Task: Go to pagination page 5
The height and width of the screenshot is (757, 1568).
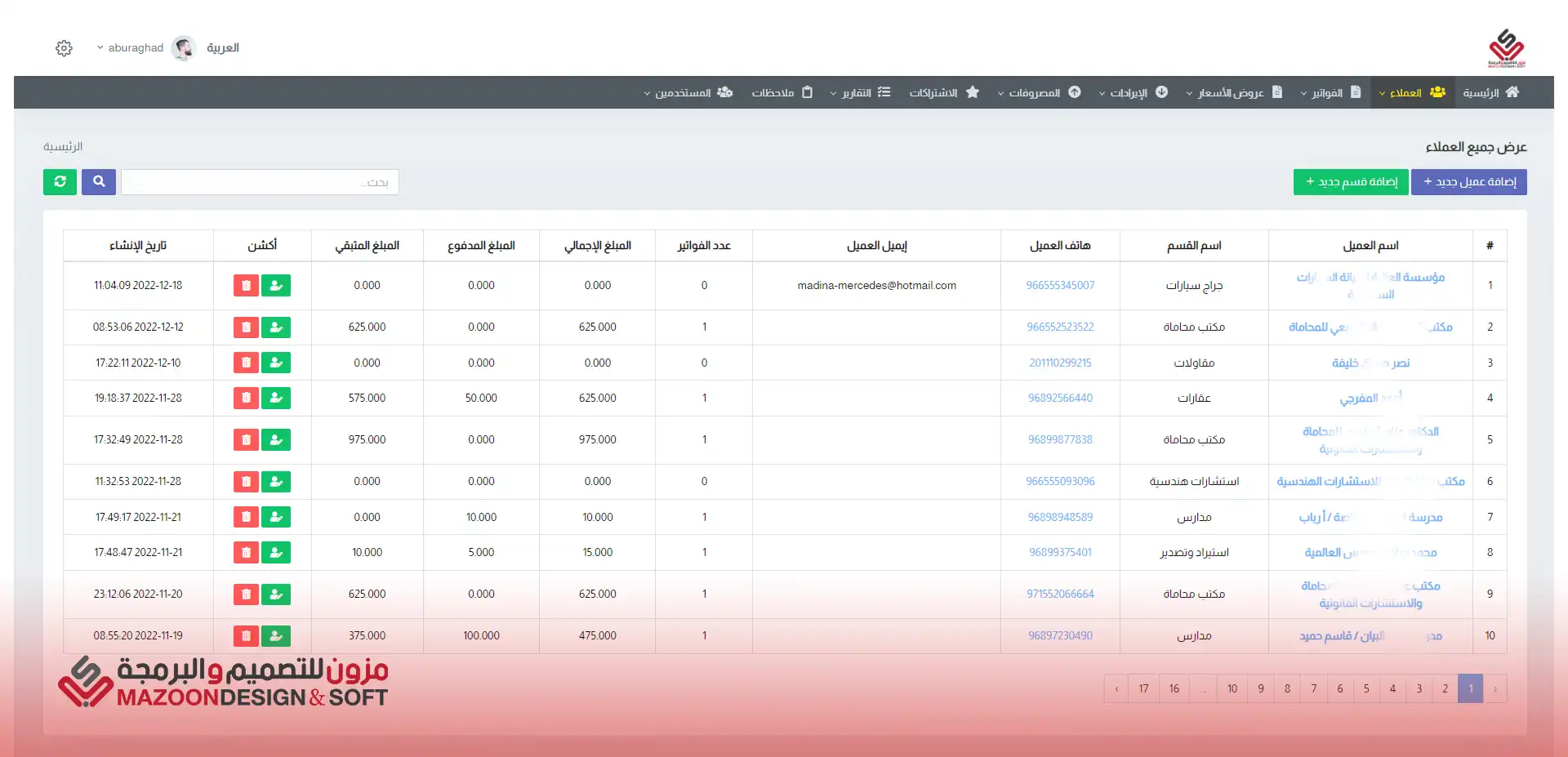Action: pos(1366,688)
